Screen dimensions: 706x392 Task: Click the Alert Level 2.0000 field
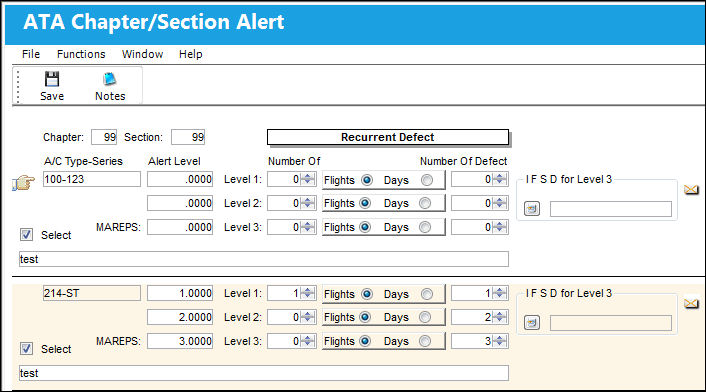pyautogui.click(x=180, y=317)
